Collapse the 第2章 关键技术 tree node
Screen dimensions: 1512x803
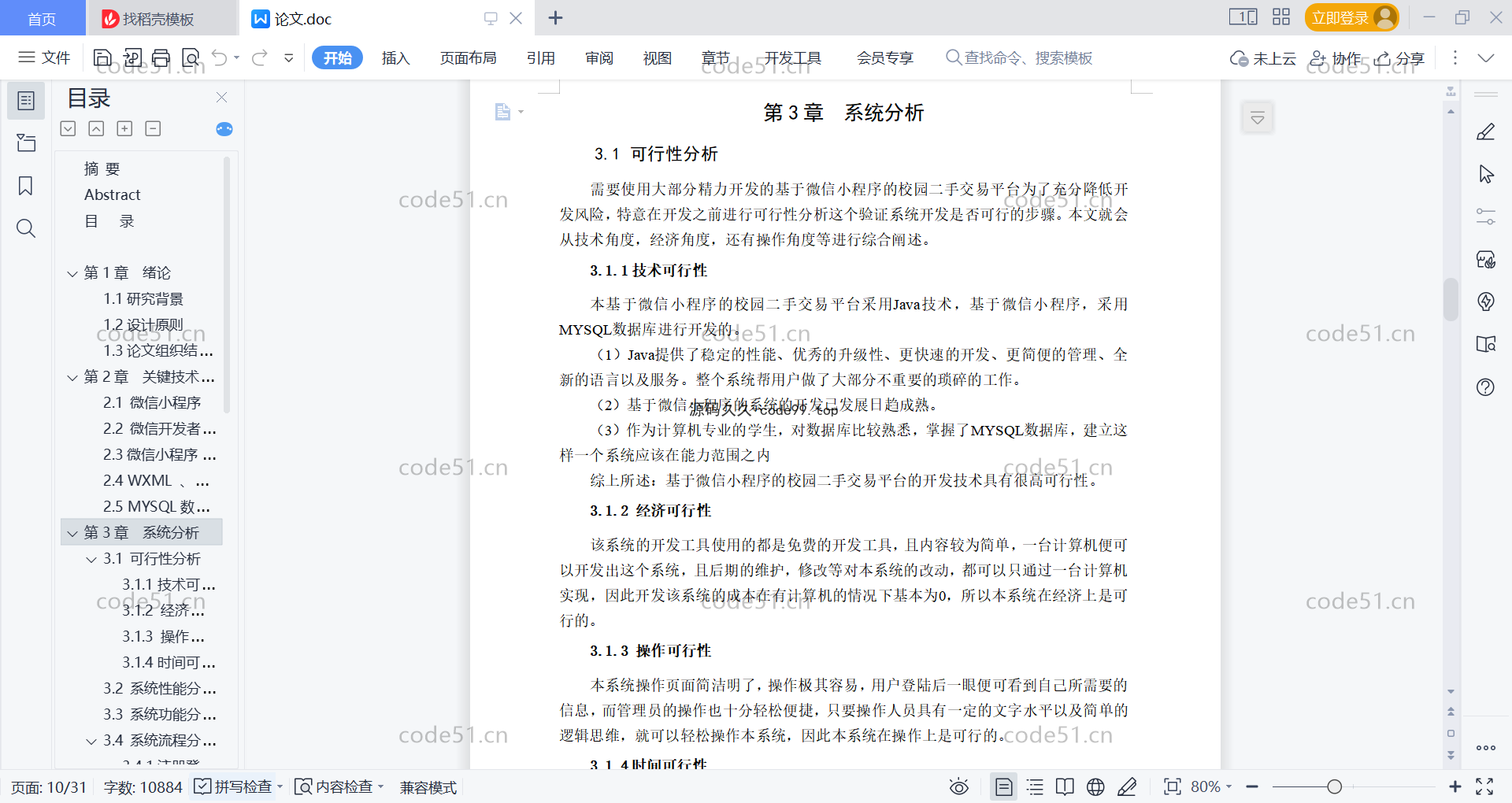72,377
